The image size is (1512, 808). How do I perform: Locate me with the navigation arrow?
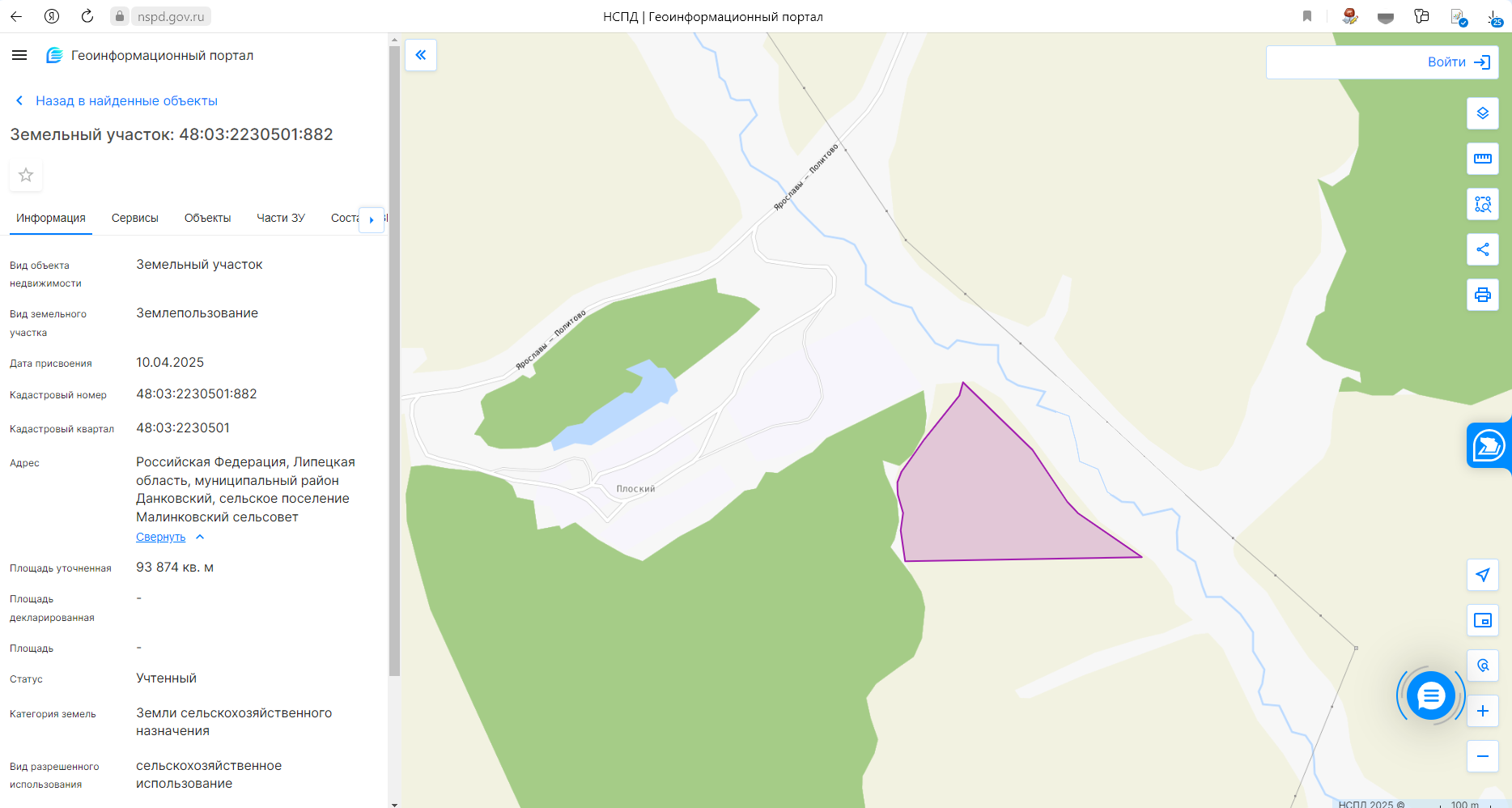coord(1482,575)
